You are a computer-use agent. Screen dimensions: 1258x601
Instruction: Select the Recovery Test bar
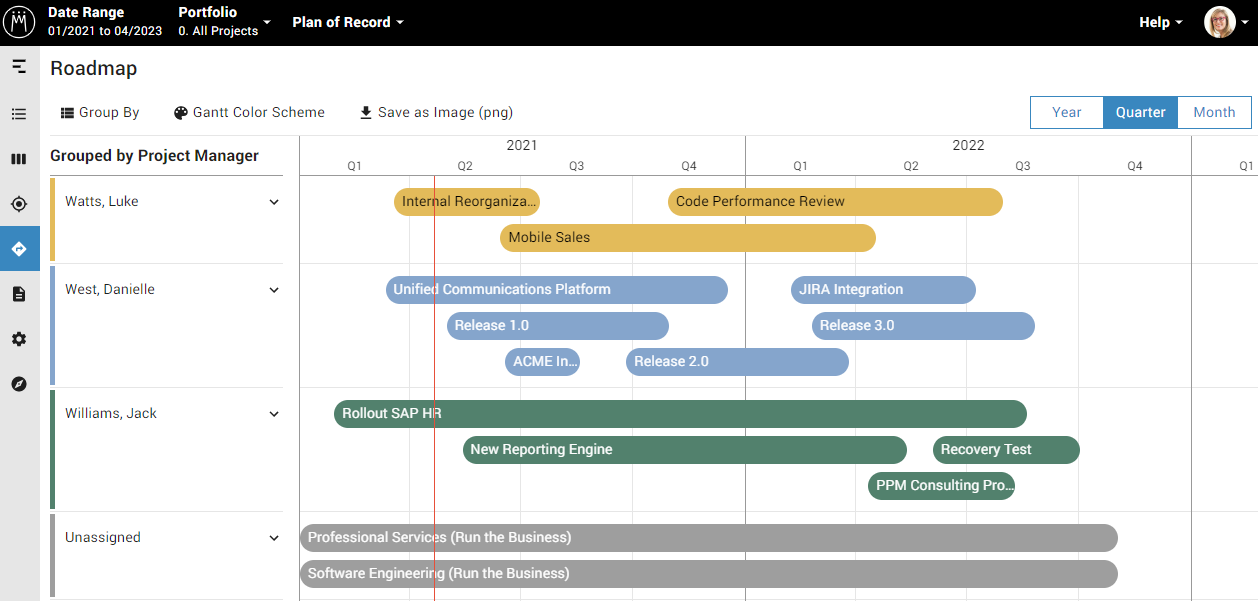(1006, 450)
